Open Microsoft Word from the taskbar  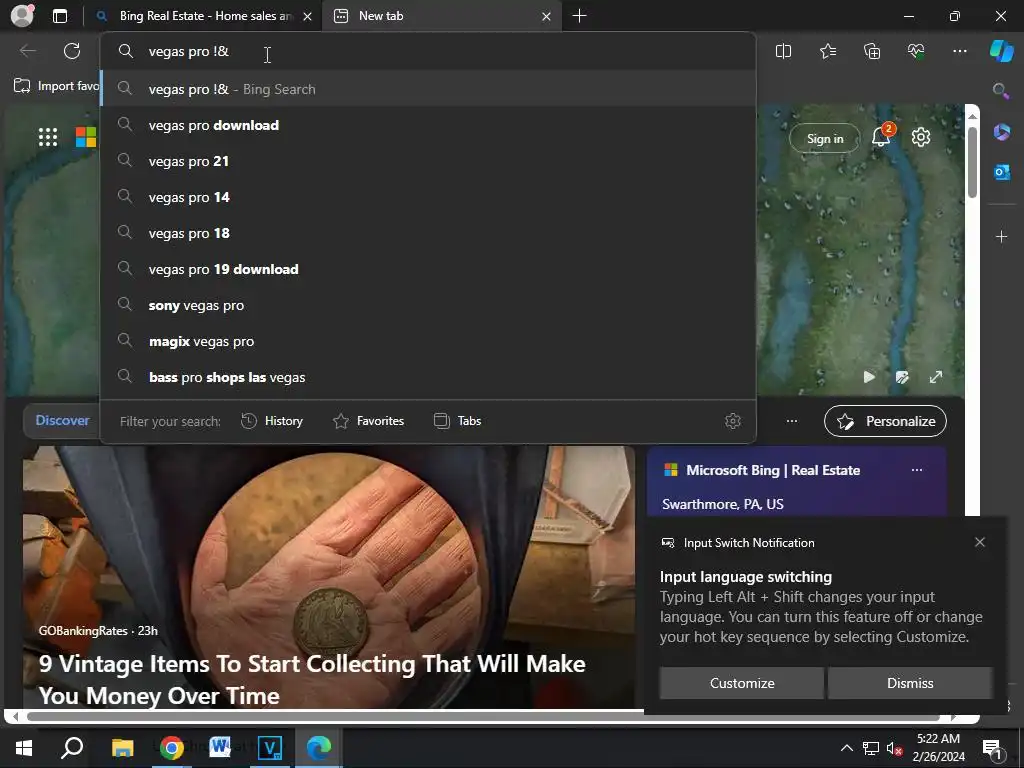[220, 748]
